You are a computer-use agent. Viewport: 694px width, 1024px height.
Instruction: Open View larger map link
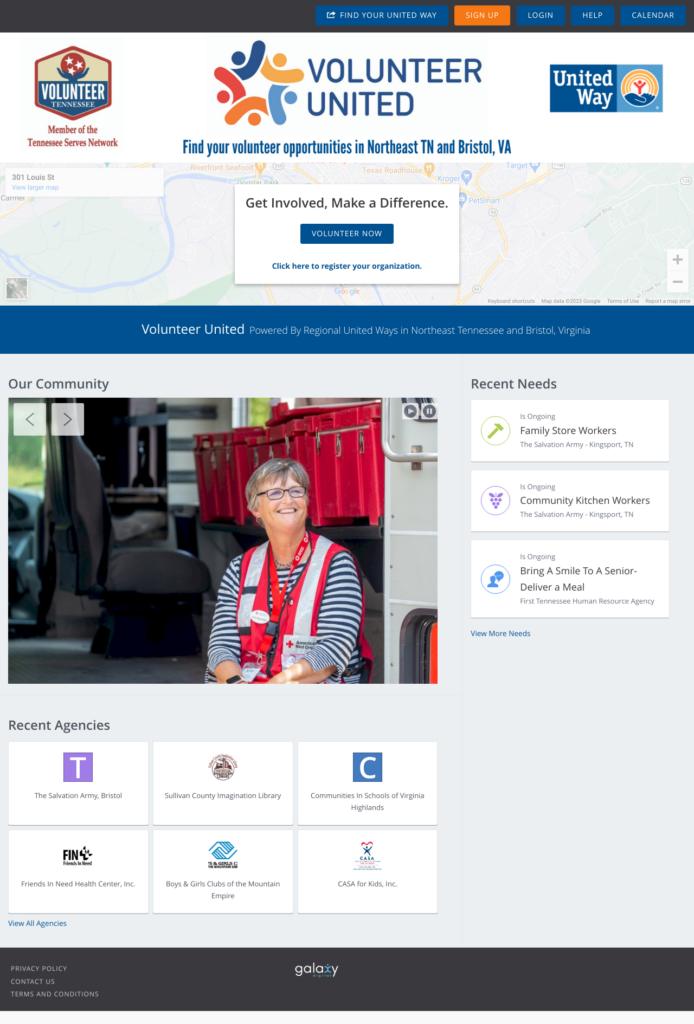pyautogui.click(x=35, y=187)
